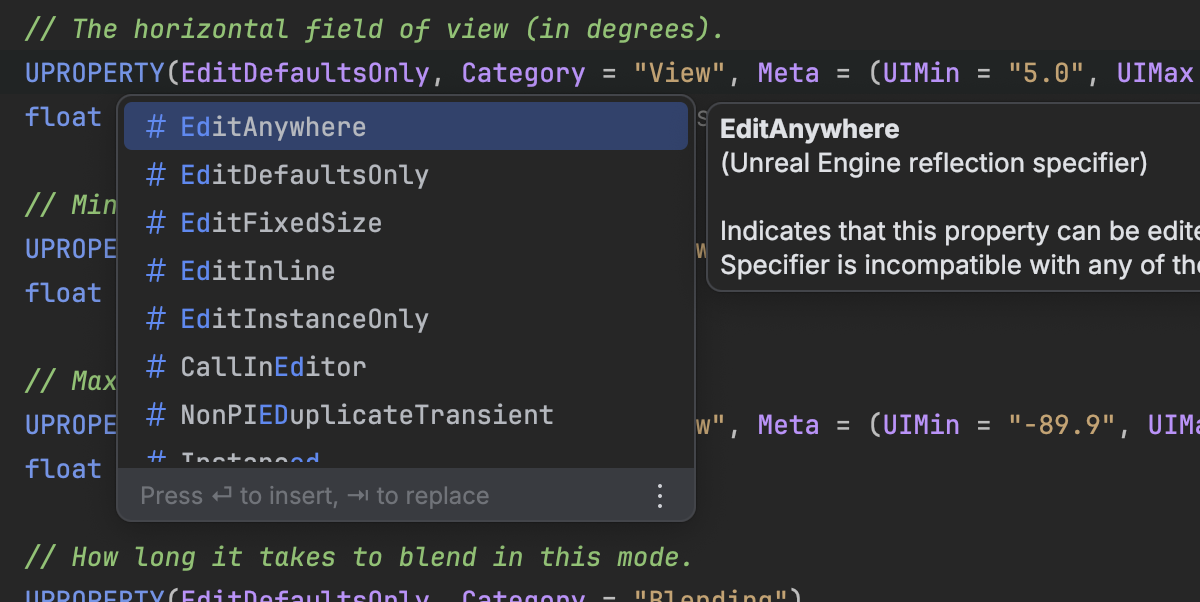
Task: Select NonPIEDuplicateTransient from the suggestions
Action: [x=366, y=414]
